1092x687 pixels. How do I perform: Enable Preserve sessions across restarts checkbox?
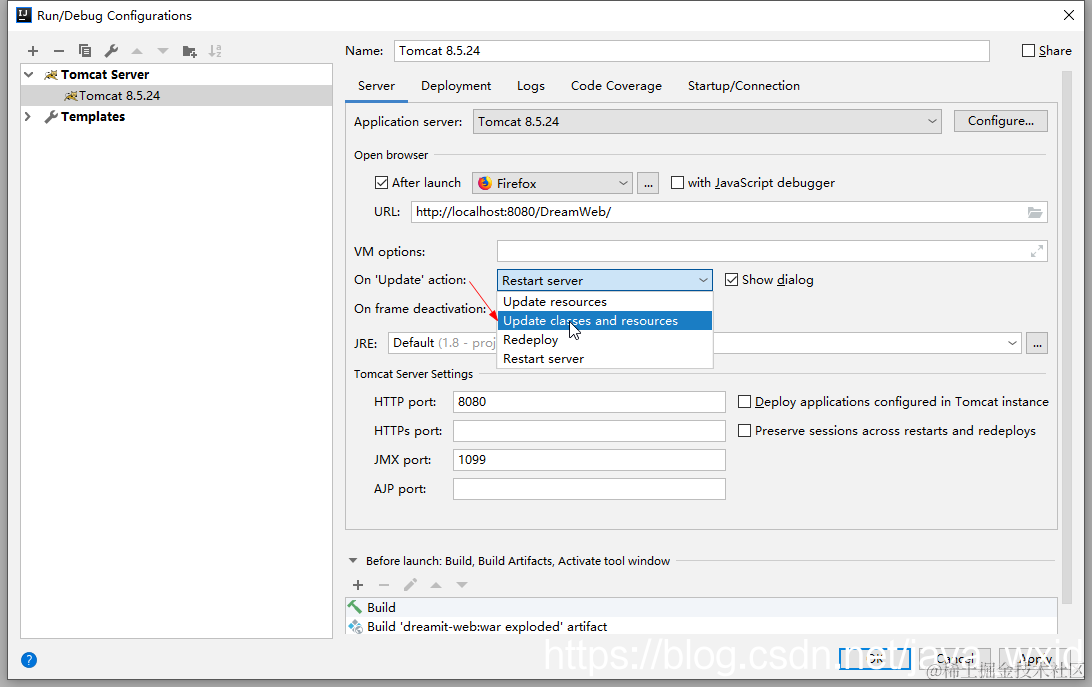[x=744, y=431]
